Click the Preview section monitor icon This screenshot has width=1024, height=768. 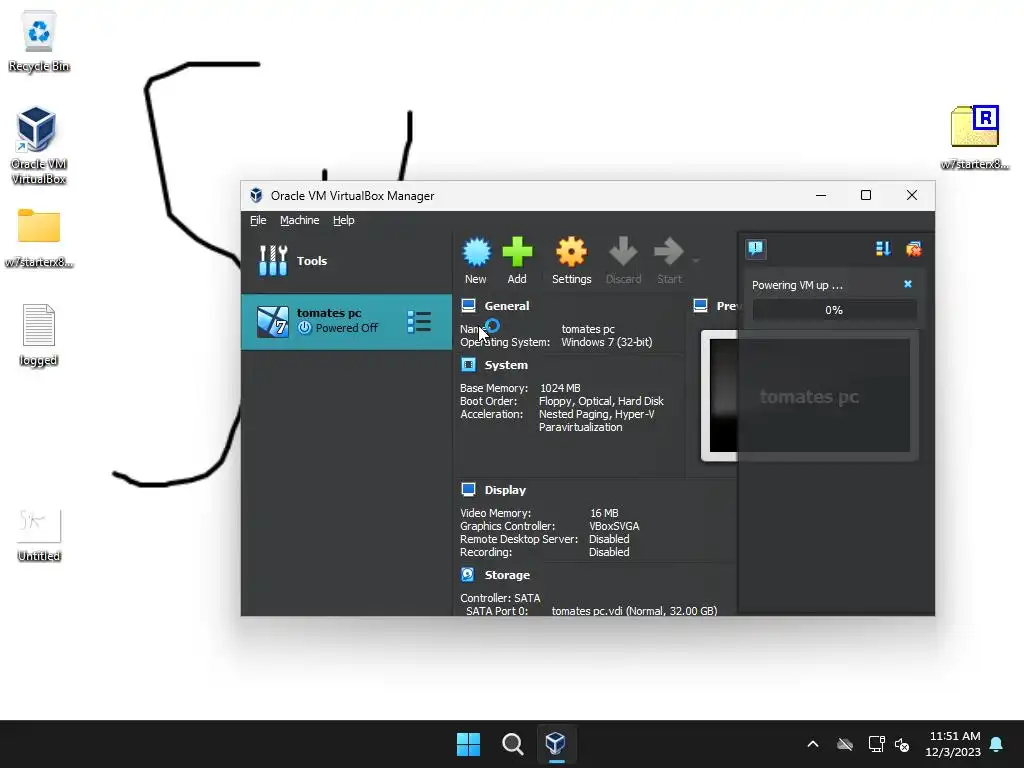700,306
